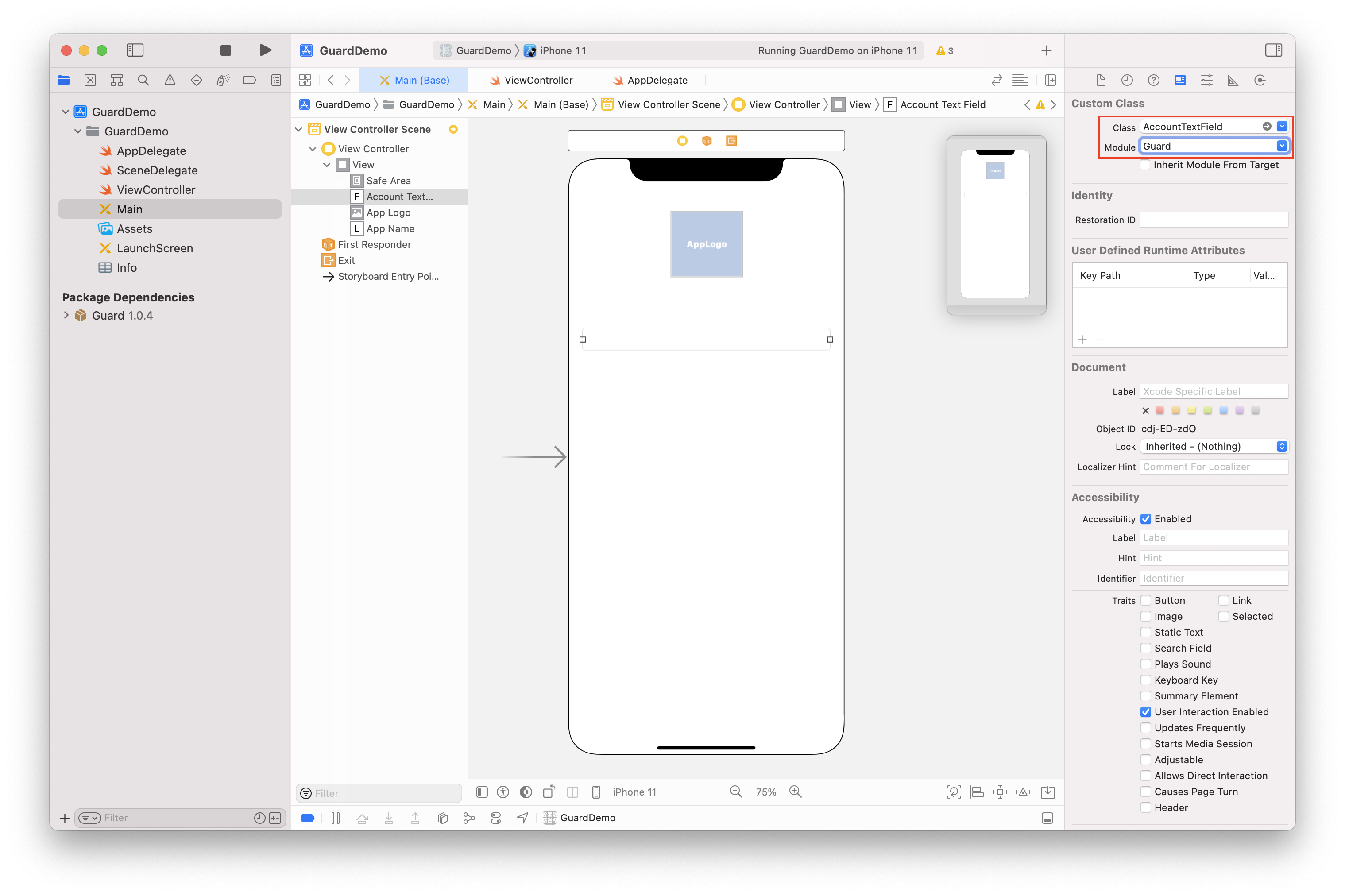Open the Attributes inspector icon
Image resolution: width=1345 pixels, height=896 pixels.
(1206, 81)
